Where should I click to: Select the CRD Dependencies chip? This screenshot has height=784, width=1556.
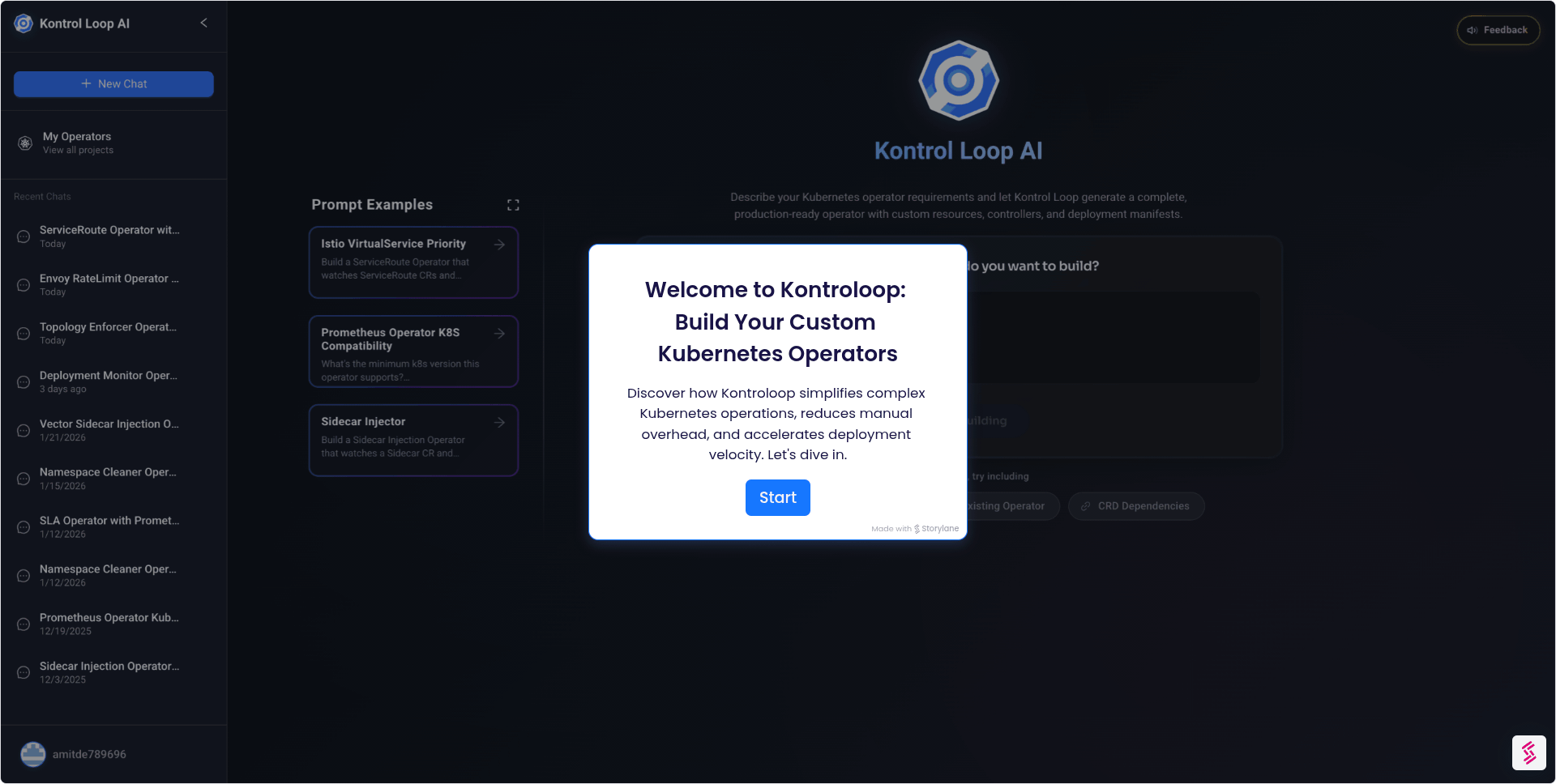tap(1135, 506)
